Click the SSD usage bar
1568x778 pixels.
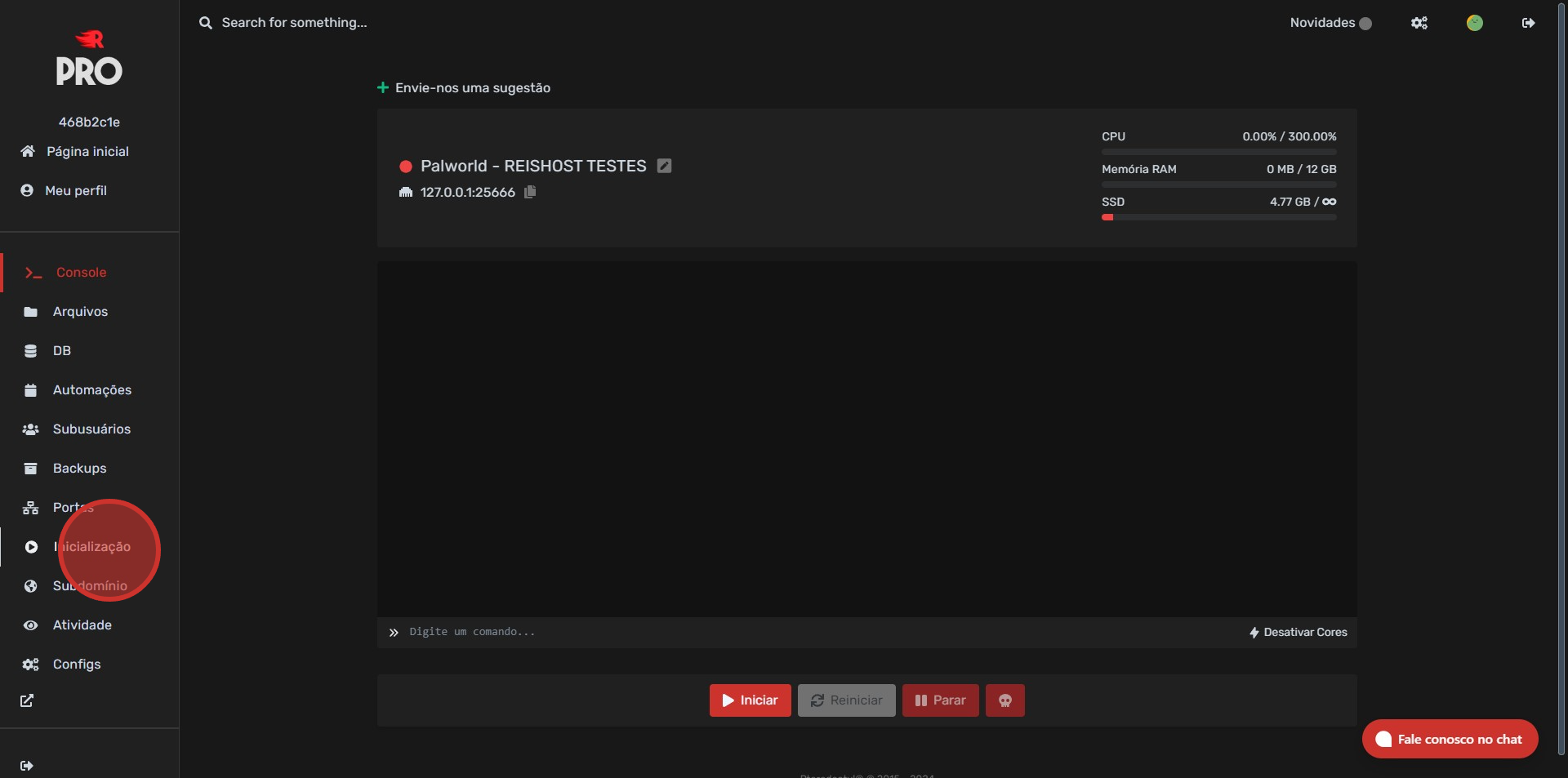pyautogui.click(x=1219, y=217)
